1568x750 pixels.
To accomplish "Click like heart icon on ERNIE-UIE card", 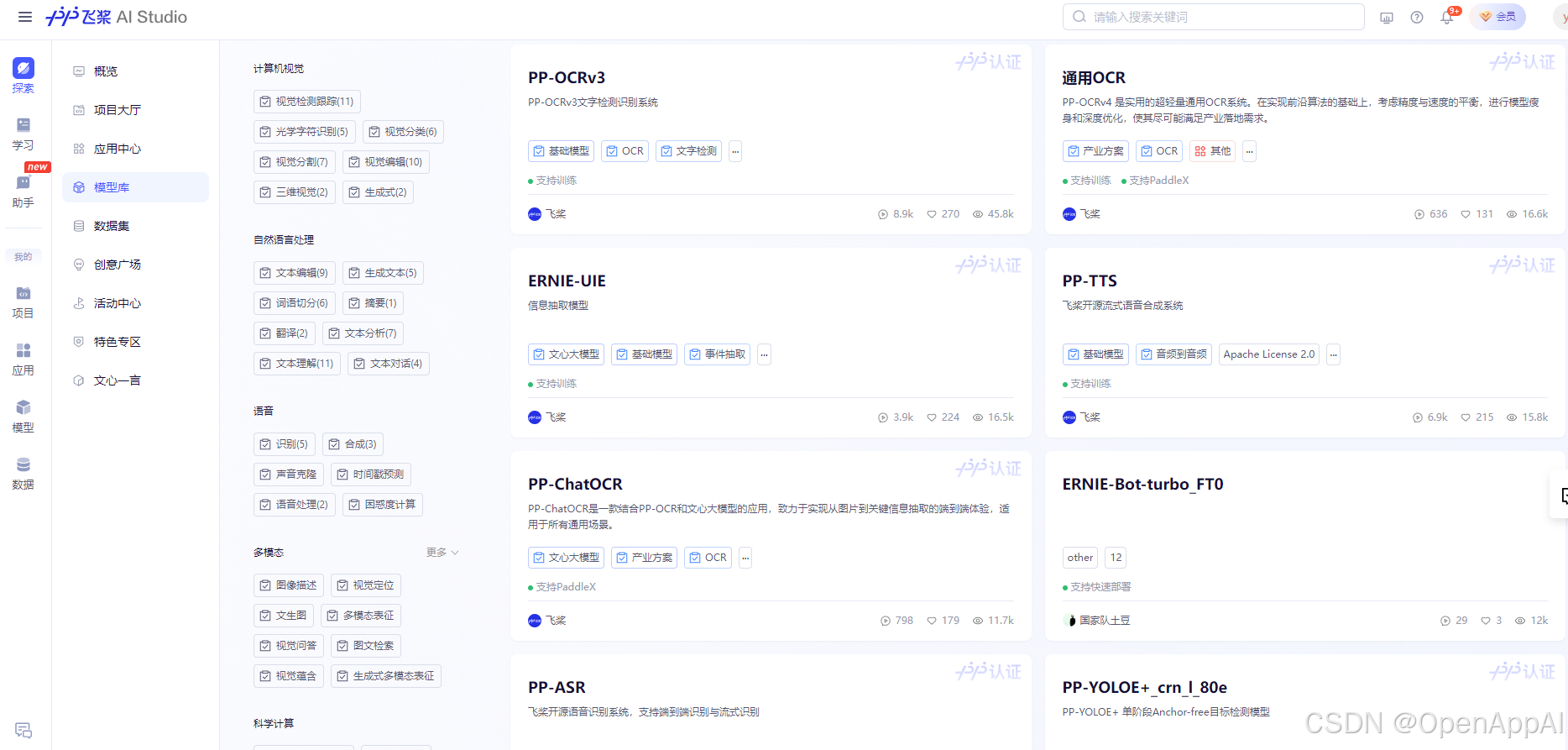I will pyautogui.click(x=932, y=417).
